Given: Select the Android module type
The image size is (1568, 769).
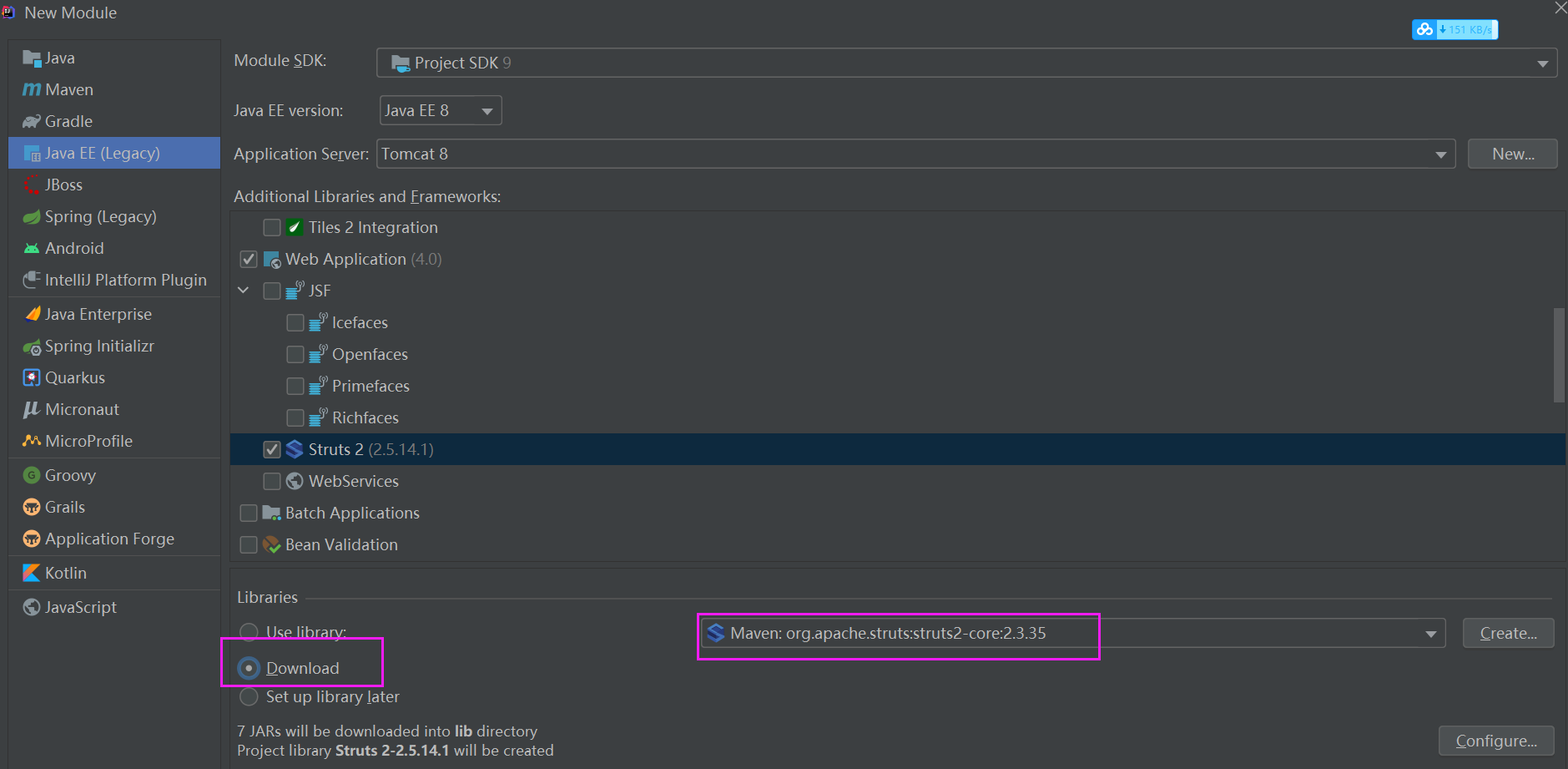Looking at the screenshot, I should [x=73, y=248].
